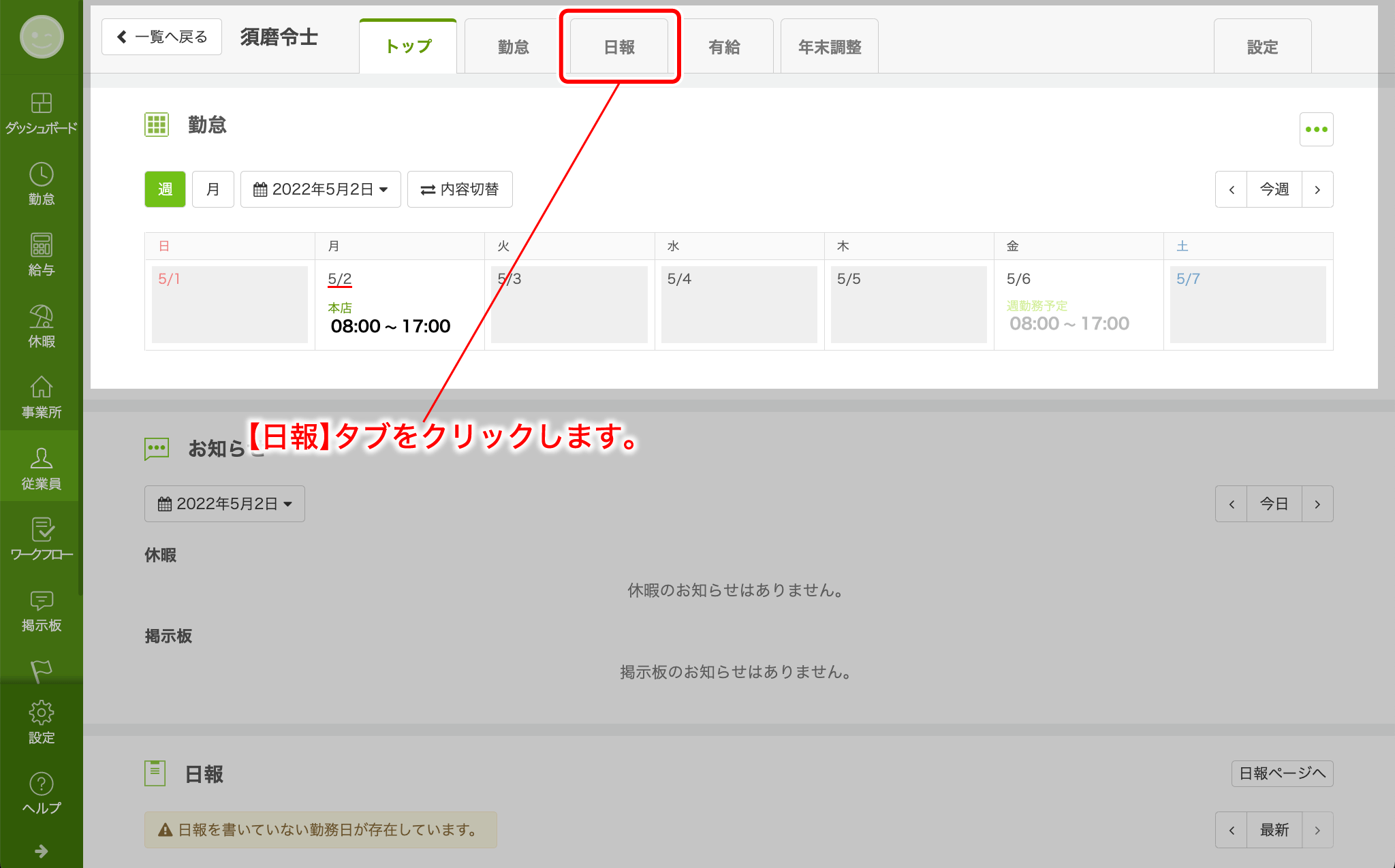Viewport: 1395px width, 868px height.
Task: Switch to the 年末調整 tab
Action: coord(830,46)
